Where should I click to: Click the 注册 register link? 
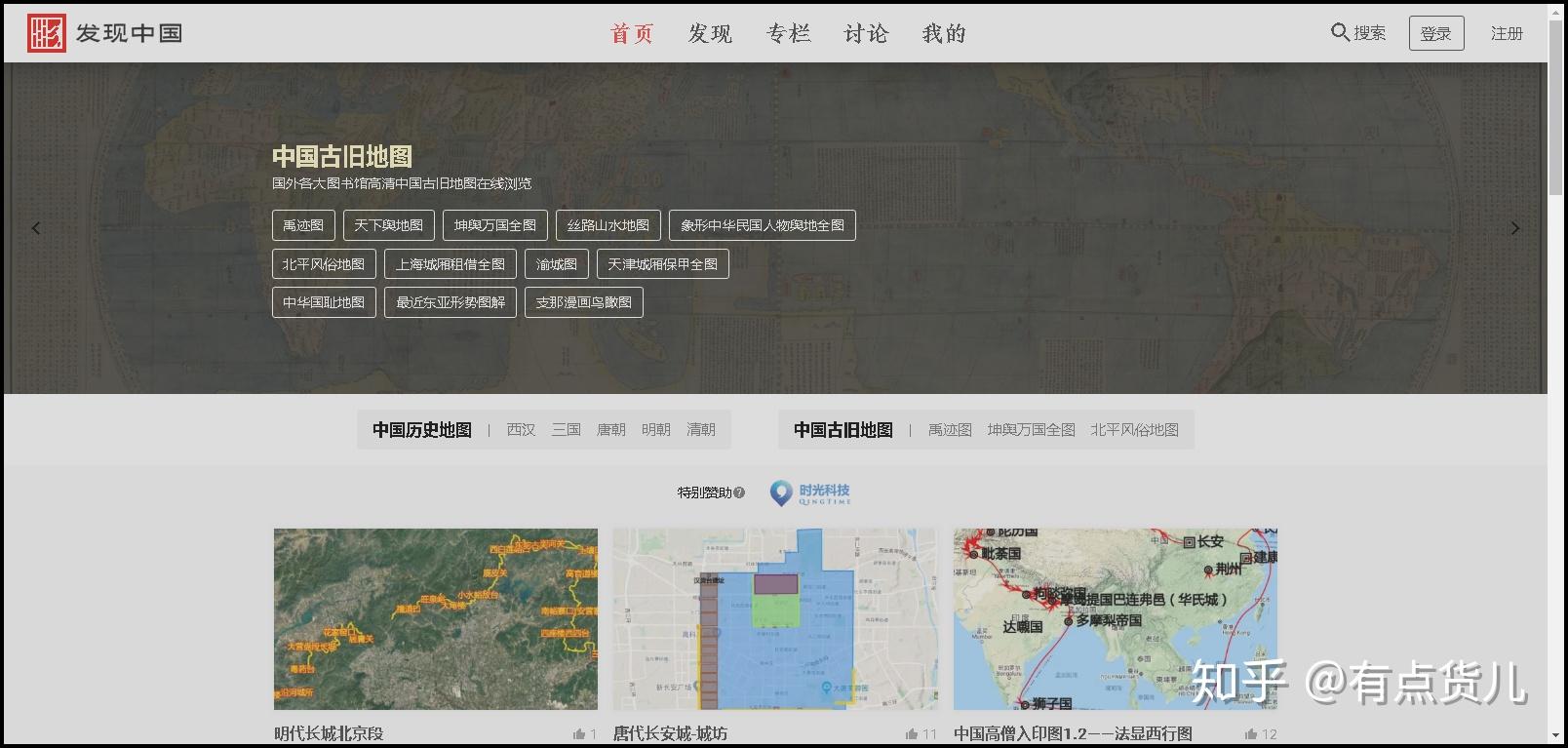pos(1507,33)
